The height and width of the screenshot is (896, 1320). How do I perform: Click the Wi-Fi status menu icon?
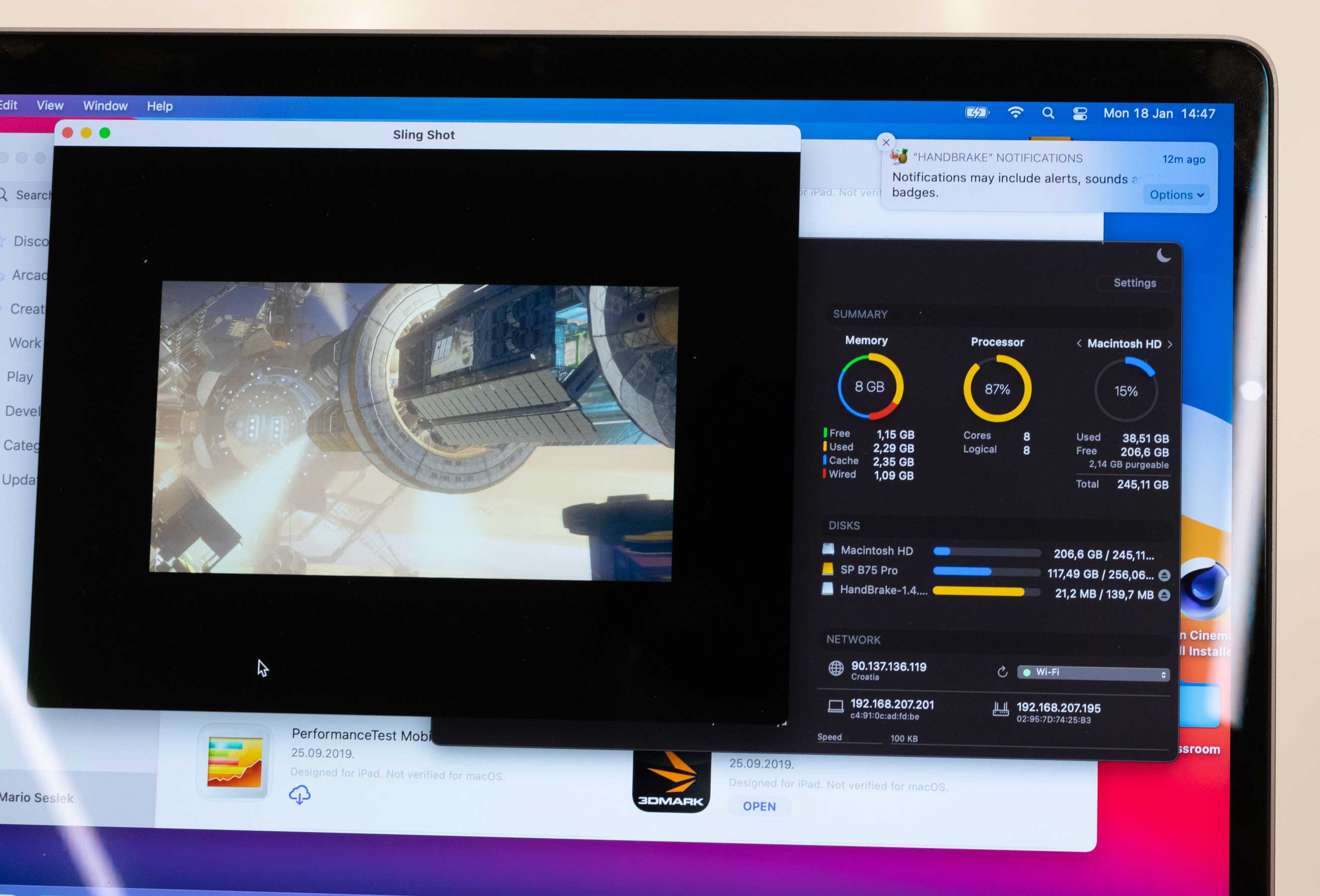pos(1015,113)
